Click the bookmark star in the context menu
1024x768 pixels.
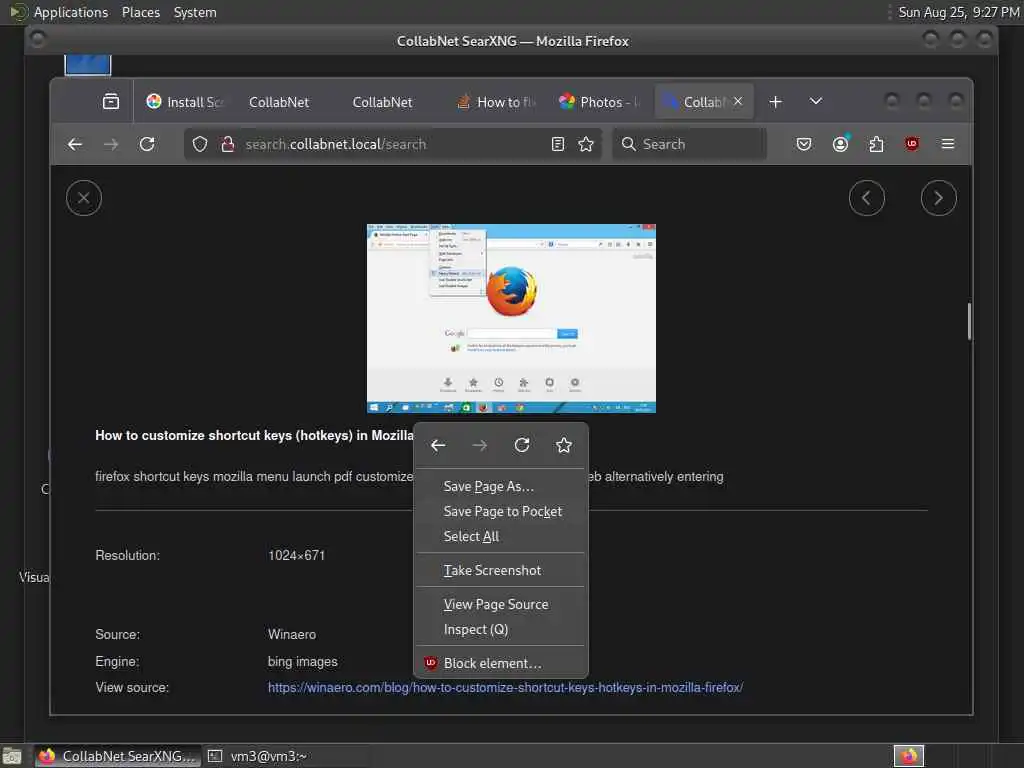coord(564,445)
